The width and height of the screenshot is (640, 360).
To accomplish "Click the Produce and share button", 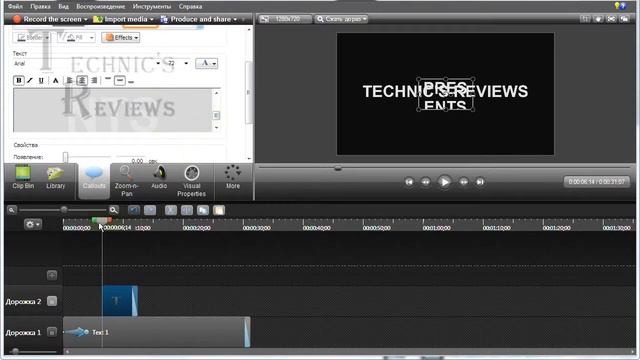I will tap(196, 19).
